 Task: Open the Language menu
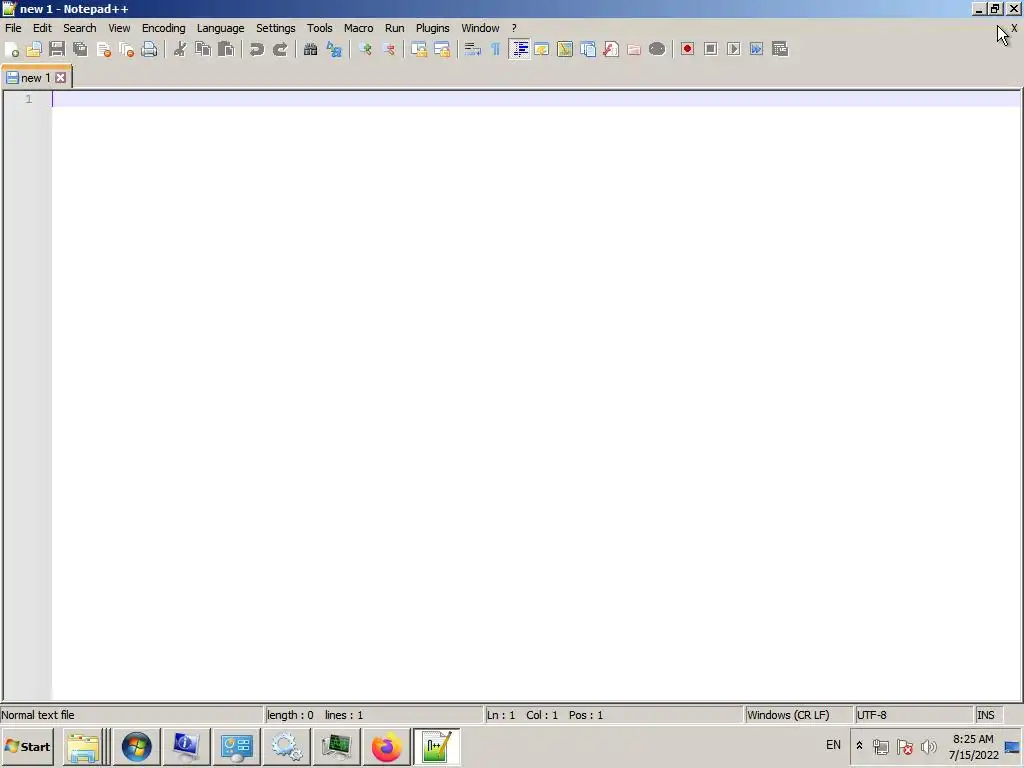click(221, 28)
